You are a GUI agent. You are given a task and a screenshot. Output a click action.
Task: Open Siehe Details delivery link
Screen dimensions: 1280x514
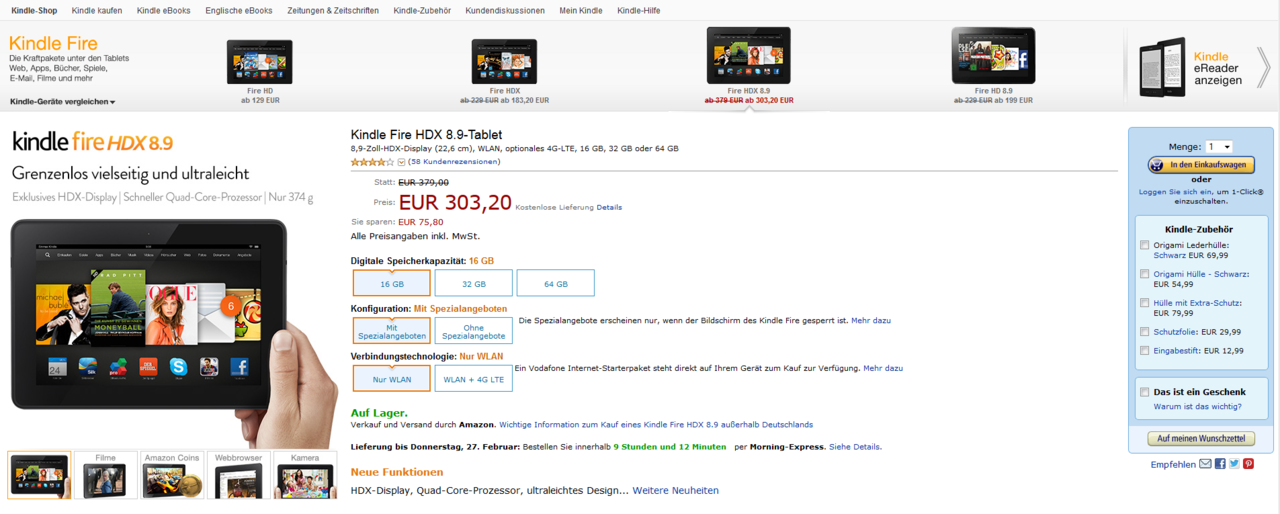pos(855,447)
